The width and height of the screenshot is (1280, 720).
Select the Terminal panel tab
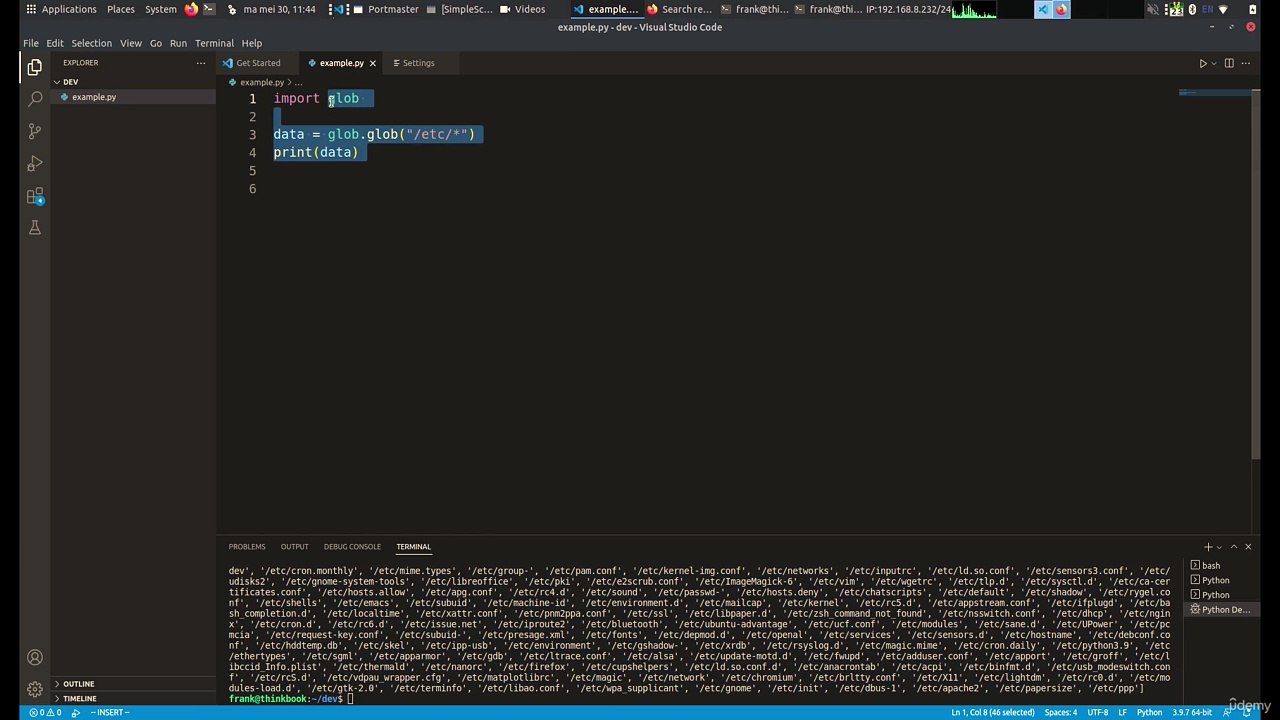[x=414, y=547]
